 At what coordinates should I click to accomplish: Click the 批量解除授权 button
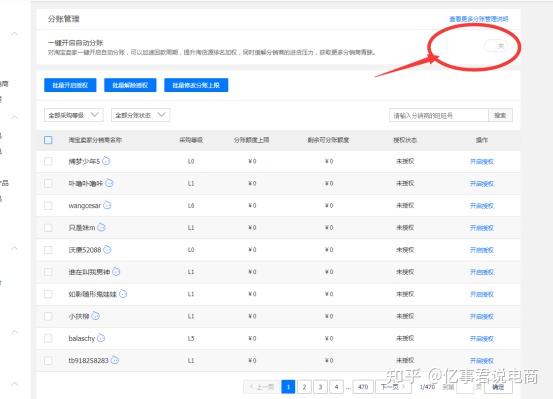pos(130,85)
